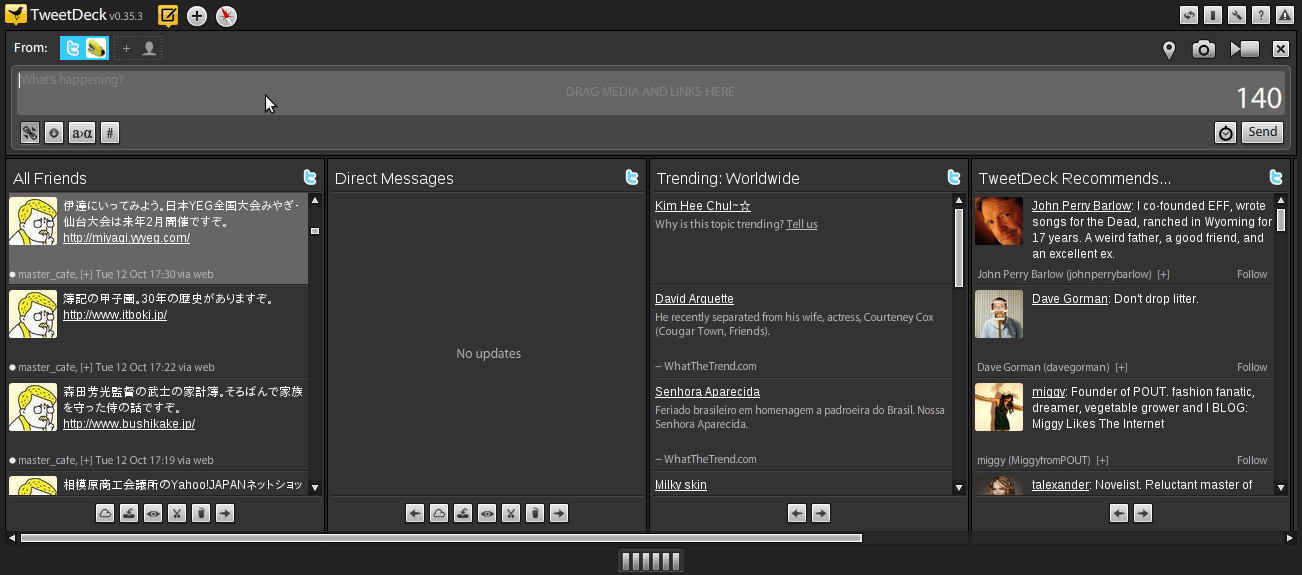The height and width of the screenshot is (575, 1302).
Task: Click scissors icon under All Friends column
Action: click(x=177, y=513)
